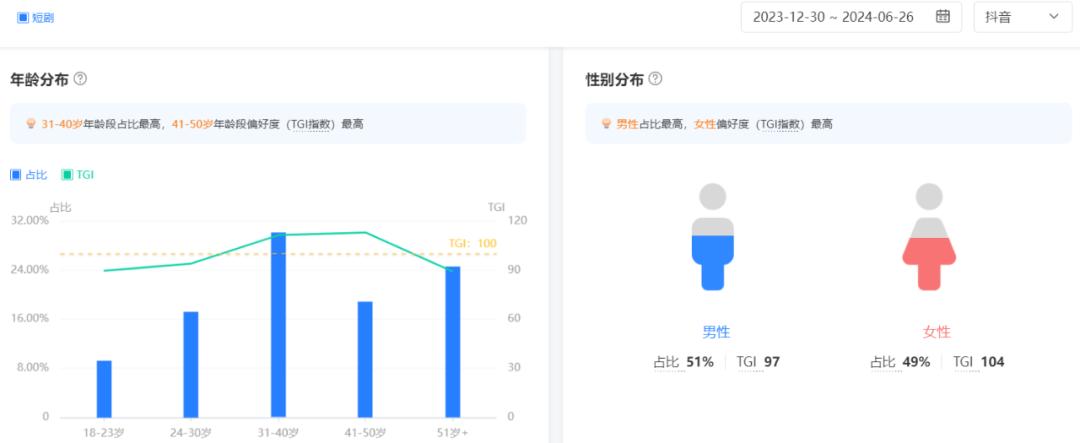Click the 性别分布 section title

614,80
